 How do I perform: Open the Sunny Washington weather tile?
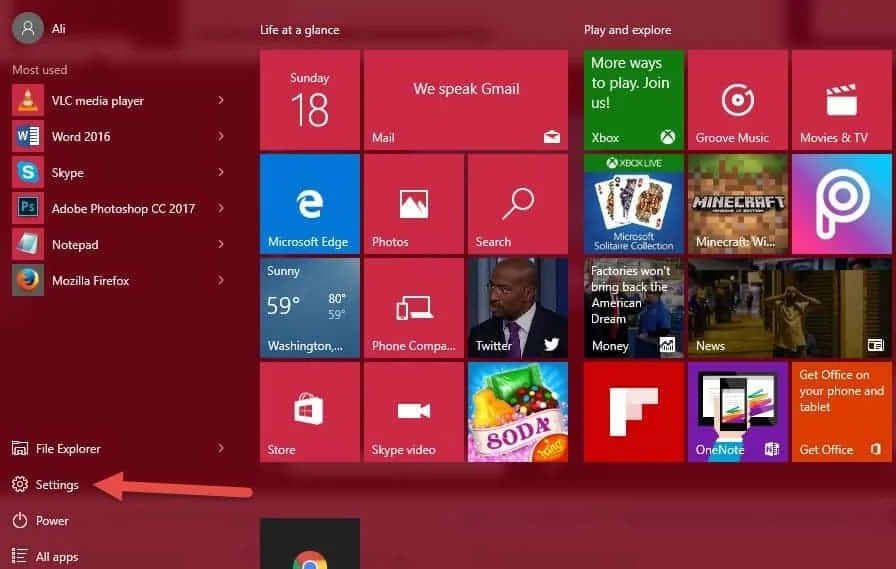coord(309,307)
